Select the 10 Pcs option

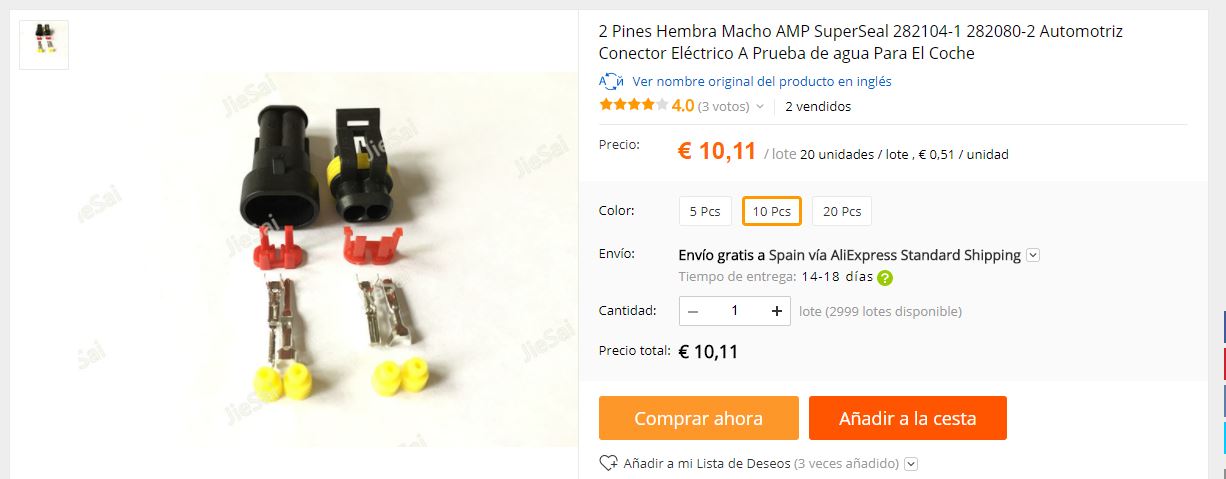pos(771,211)
